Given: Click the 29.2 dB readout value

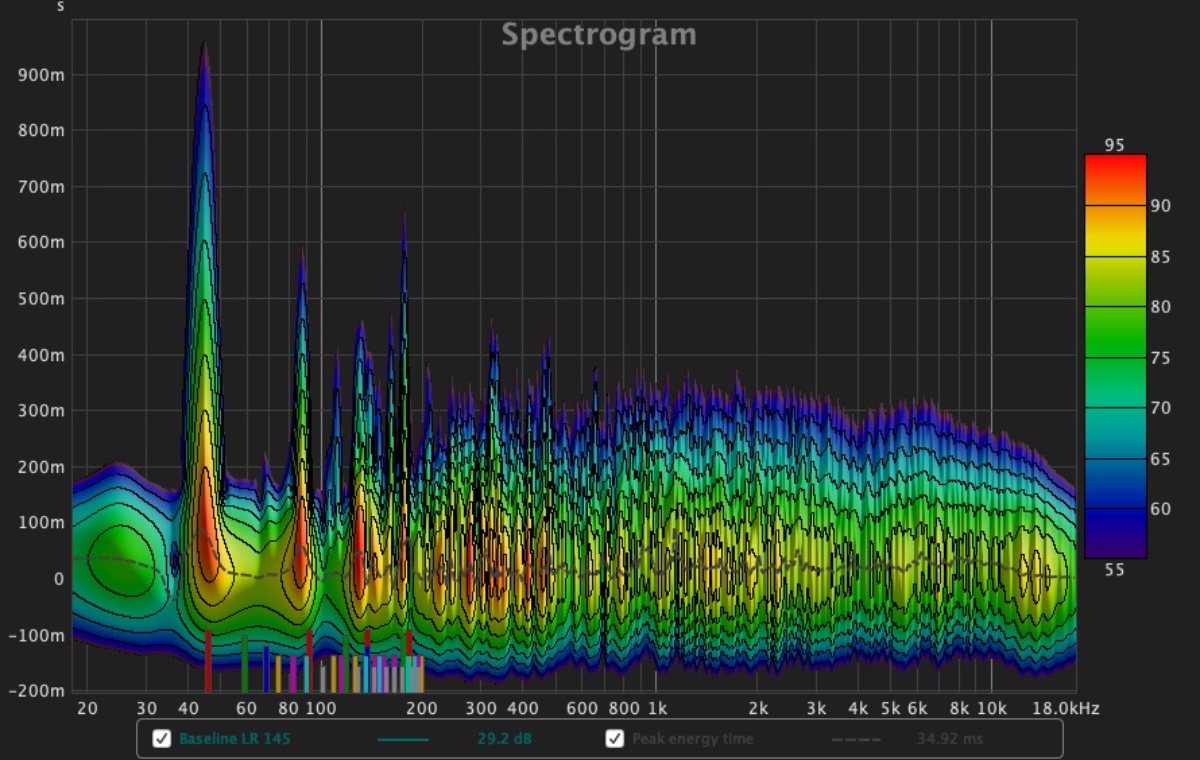Looking at the screenshot, I should (502, 739).
